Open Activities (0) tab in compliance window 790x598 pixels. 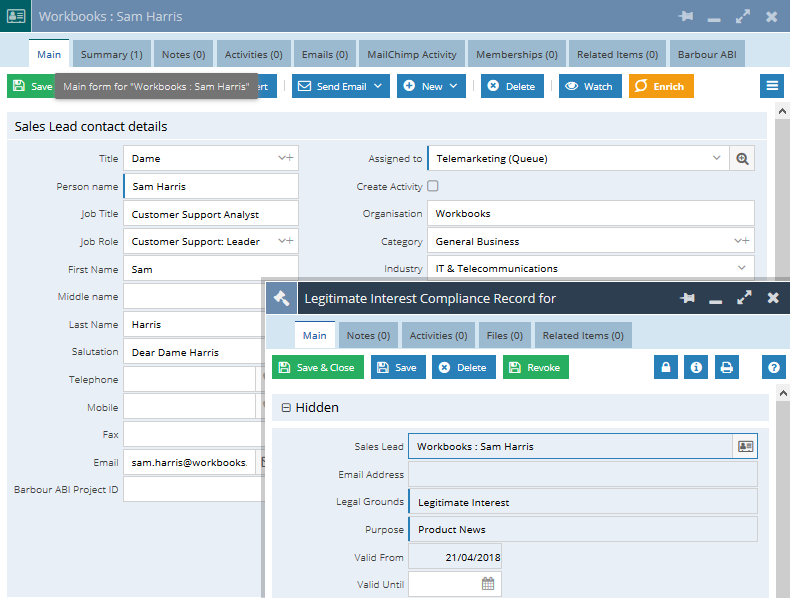pos(438,336)
